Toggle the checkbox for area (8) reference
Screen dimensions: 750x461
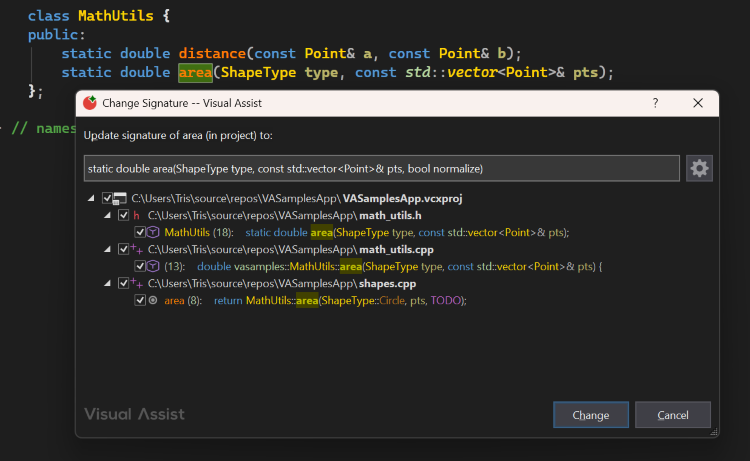[x=140, y=300]
